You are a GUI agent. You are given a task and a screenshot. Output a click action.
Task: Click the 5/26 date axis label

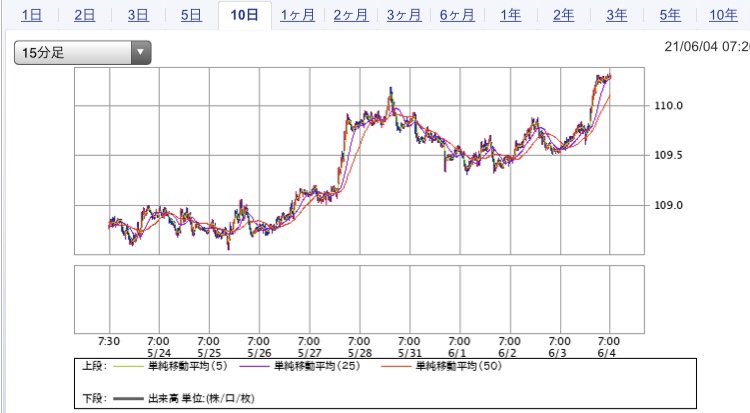click(x=259, y=353)
